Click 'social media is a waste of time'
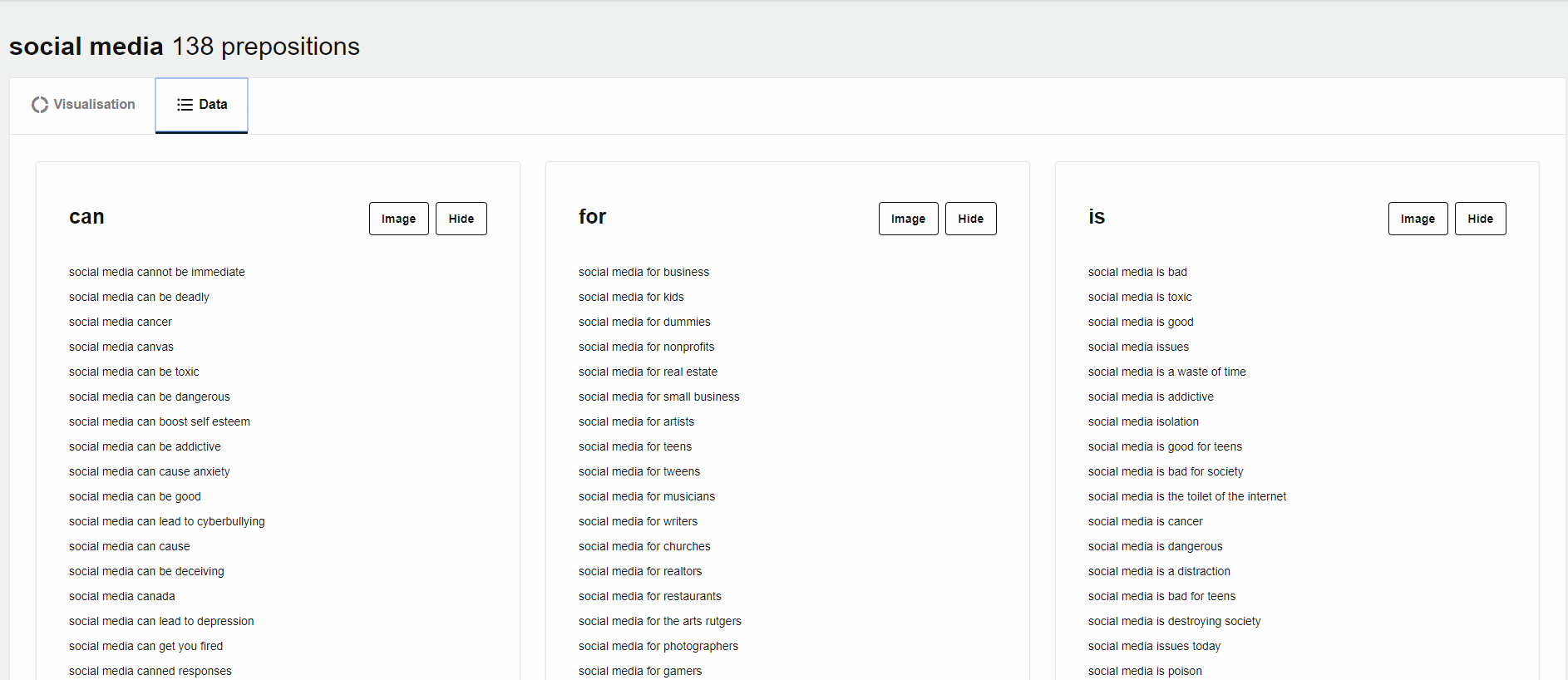Screen dimensions: 1568x680 coord(1166,372)
